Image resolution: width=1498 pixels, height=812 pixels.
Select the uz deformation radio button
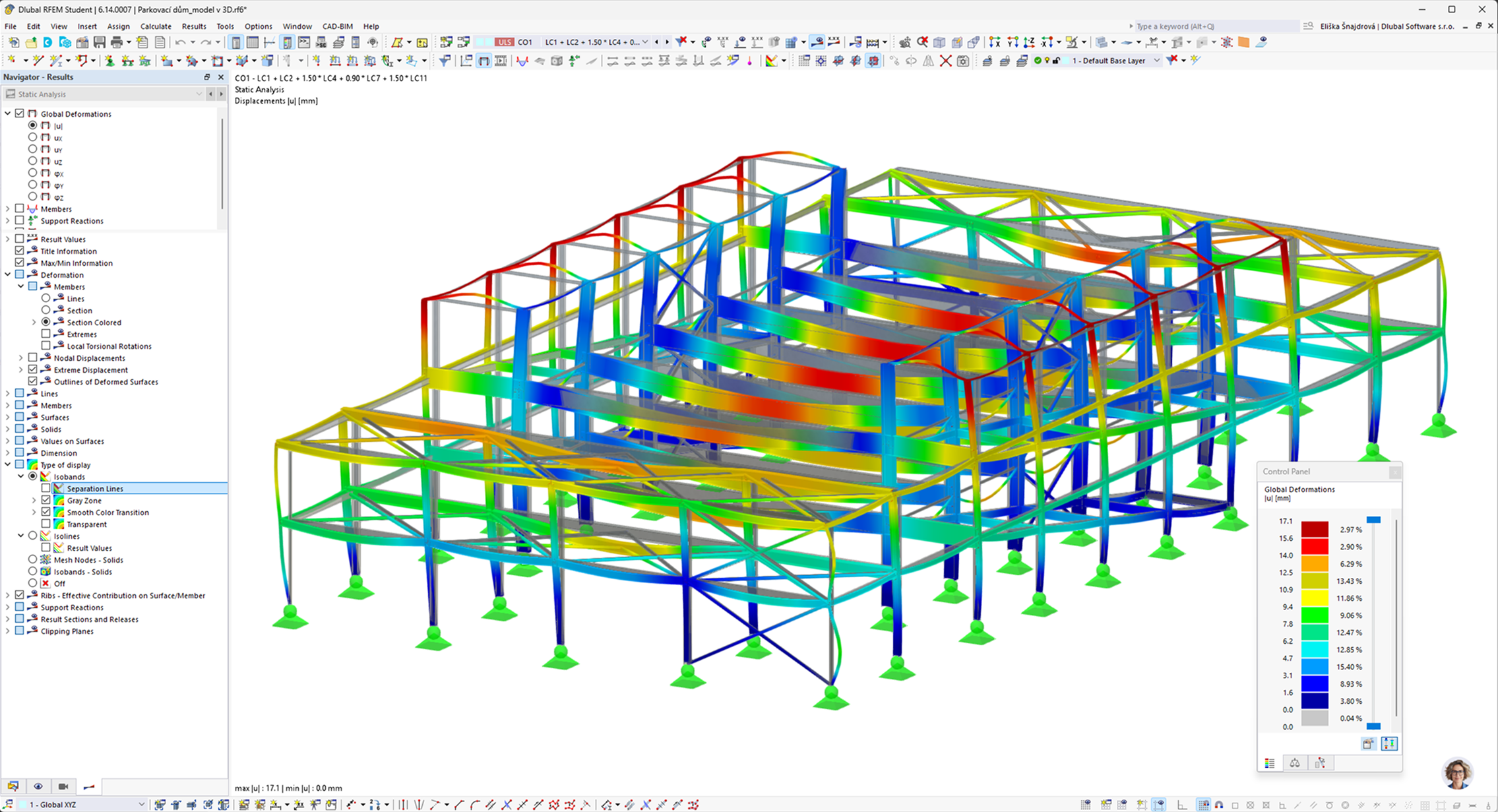pyautogui.click(x=32, y=161)
